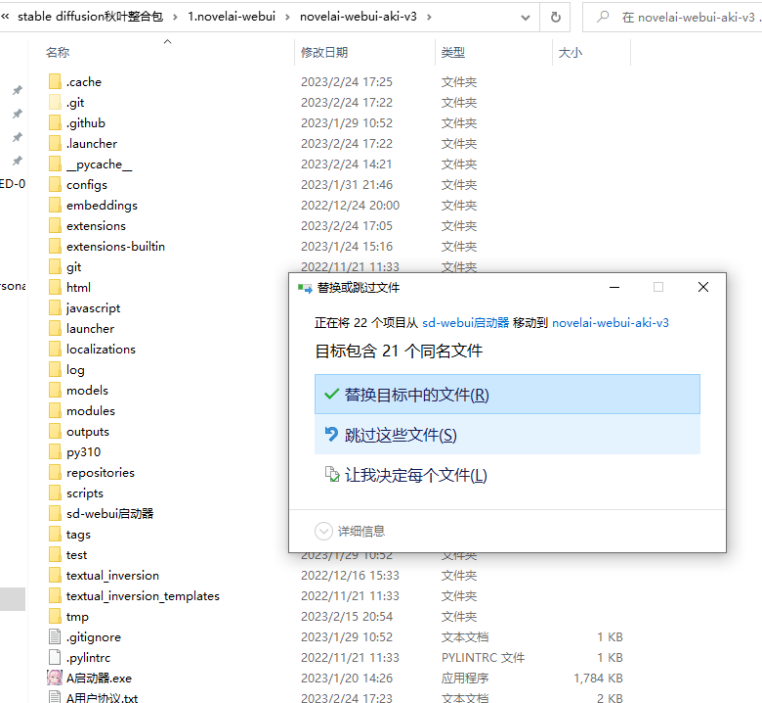762x703 pixels.
Task: Select the launcher folder without dot prefix
Action: (x=90, y=328)
